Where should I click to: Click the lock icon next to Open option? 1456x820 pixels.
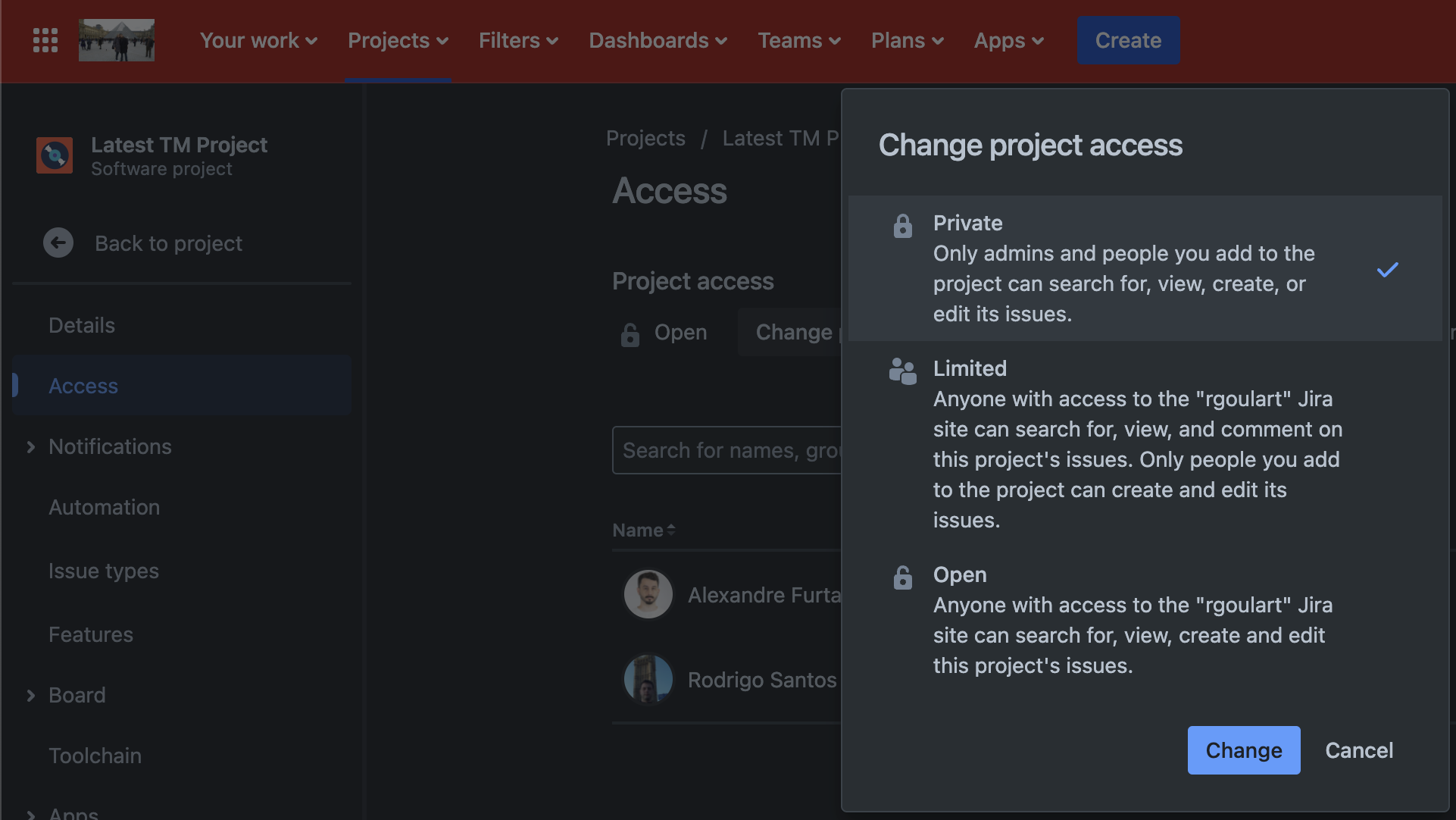902,577
